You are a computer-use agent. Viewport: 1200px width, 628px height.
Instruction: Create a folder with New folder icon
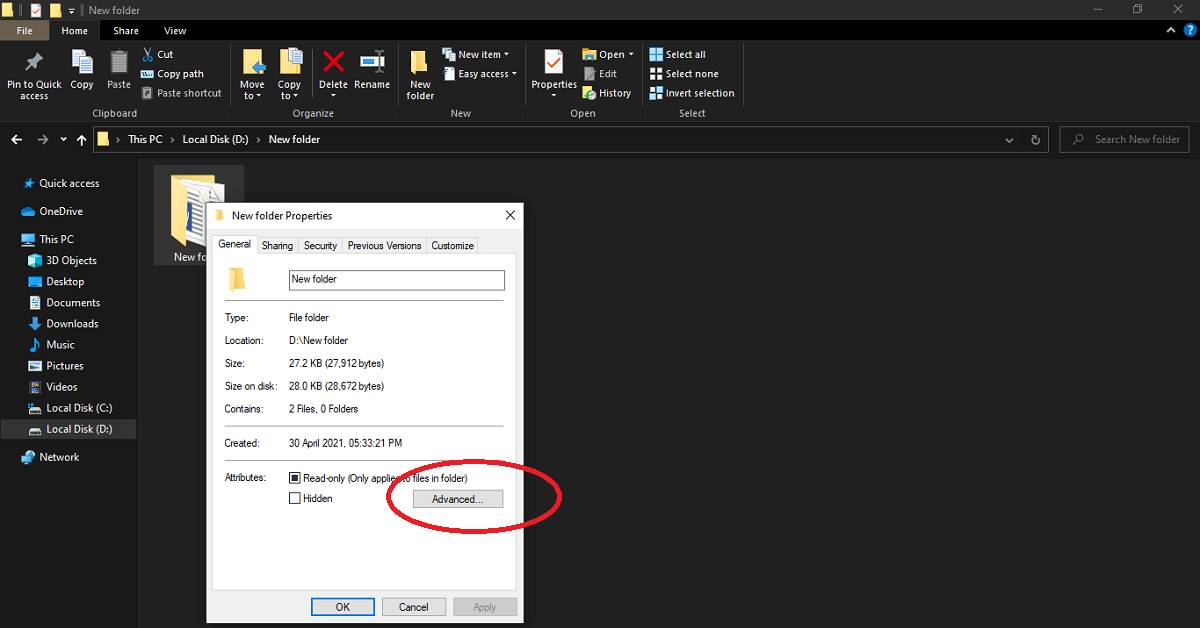click(x=420, y=65)
